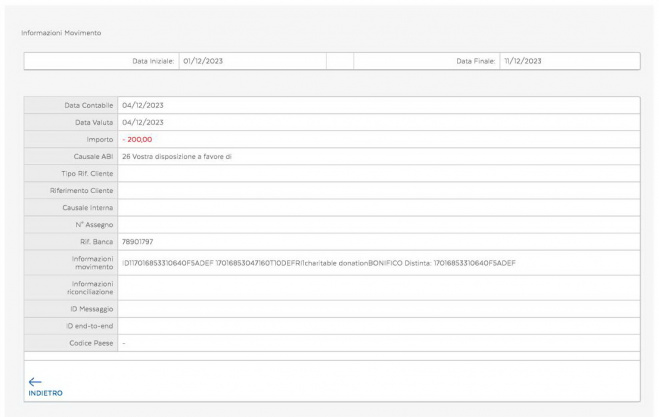Click the Causale ABI description text

[177, 156]
